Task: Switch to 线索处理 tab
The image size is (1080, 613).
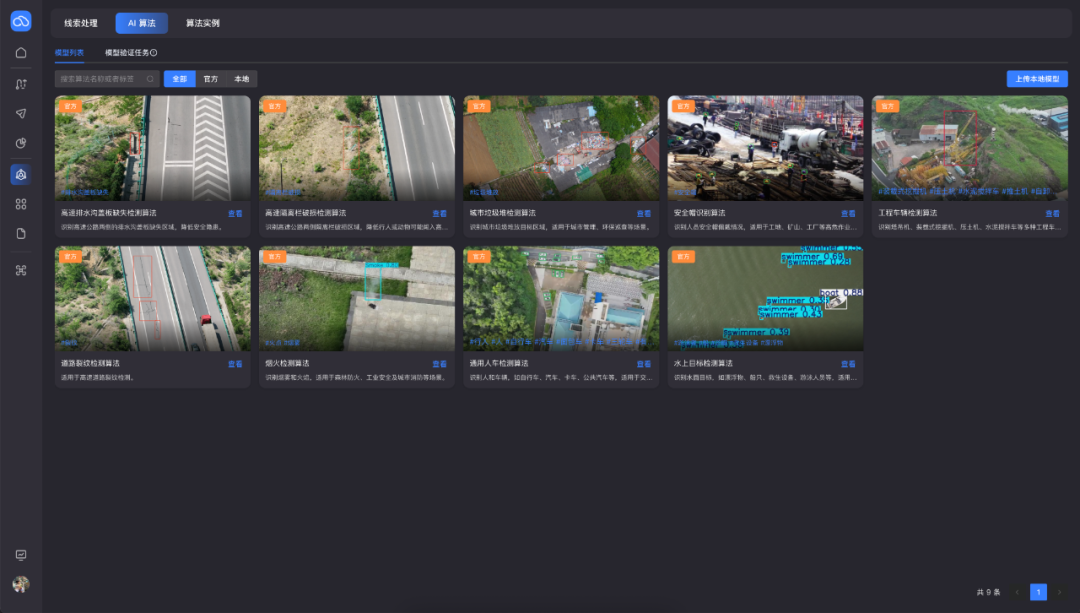Action: pyautogui.click(x=81, y=23)
